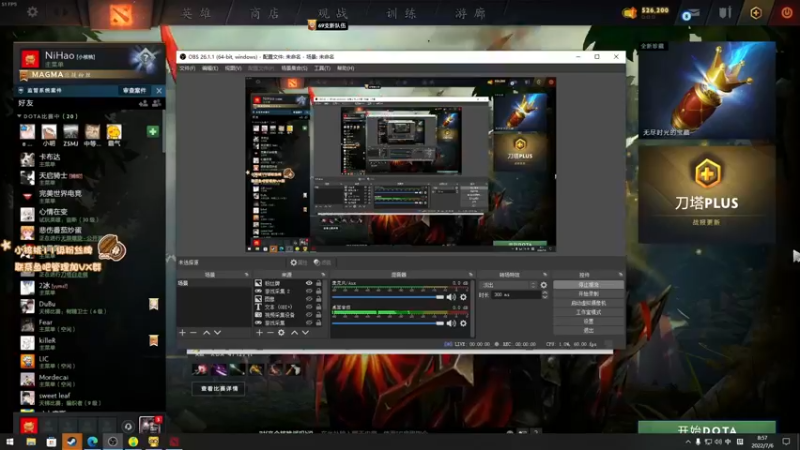Image resolution: width=800 pixels, height=450 pixels.
Task: Add a scene with the plus icon in 场景 panel
Action: [182, 333]
